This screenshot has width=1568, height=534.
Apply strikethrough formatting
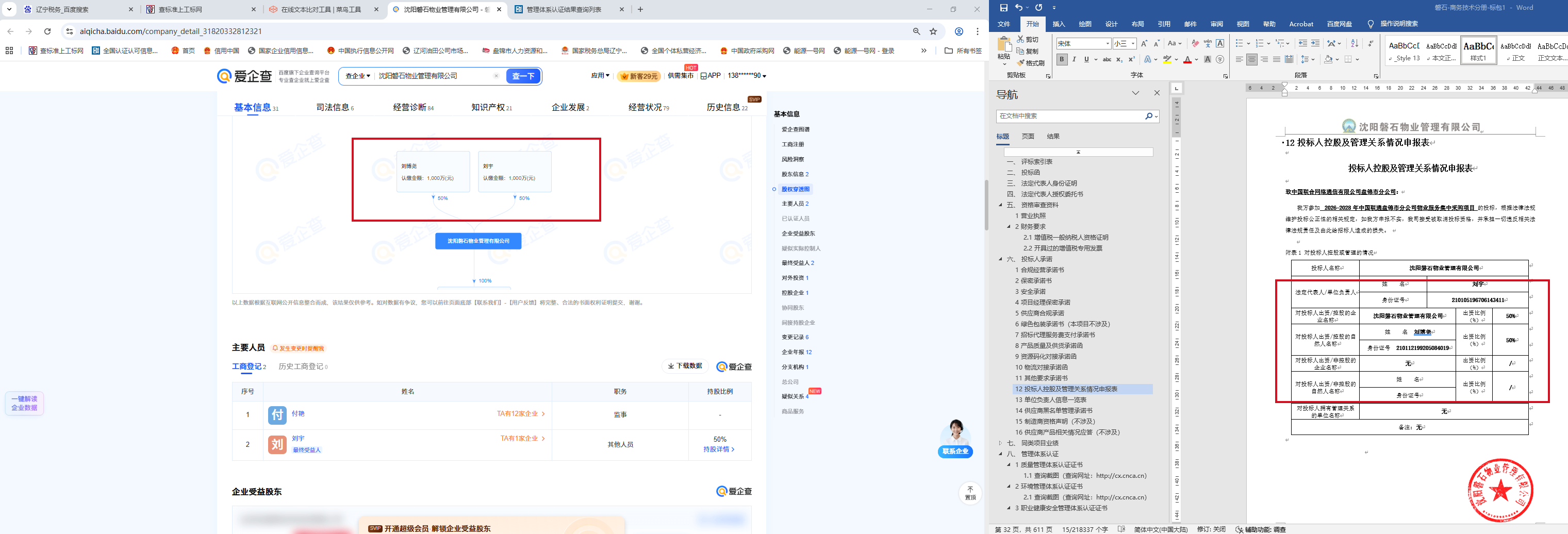[x=1107, y=60]
